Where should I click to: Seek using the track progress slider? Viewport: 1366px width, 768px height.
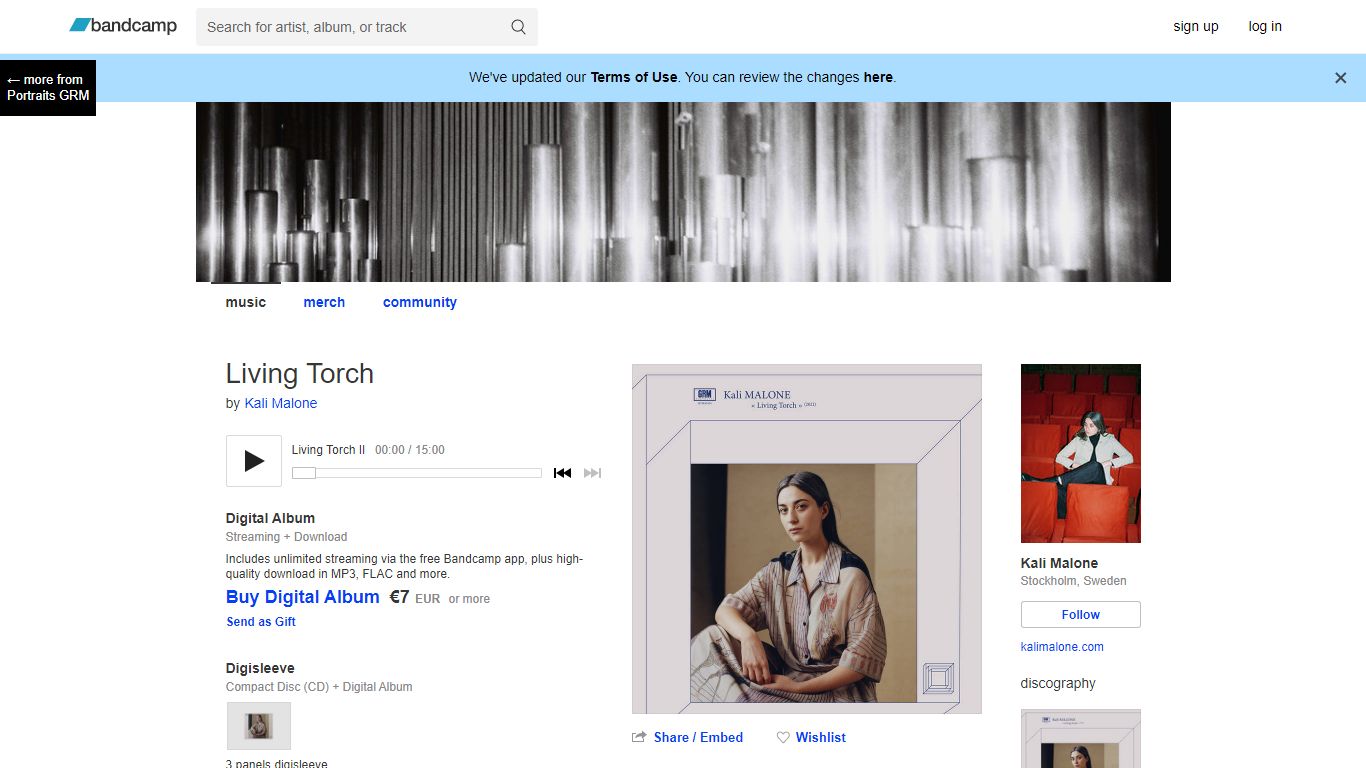[417, 473]
